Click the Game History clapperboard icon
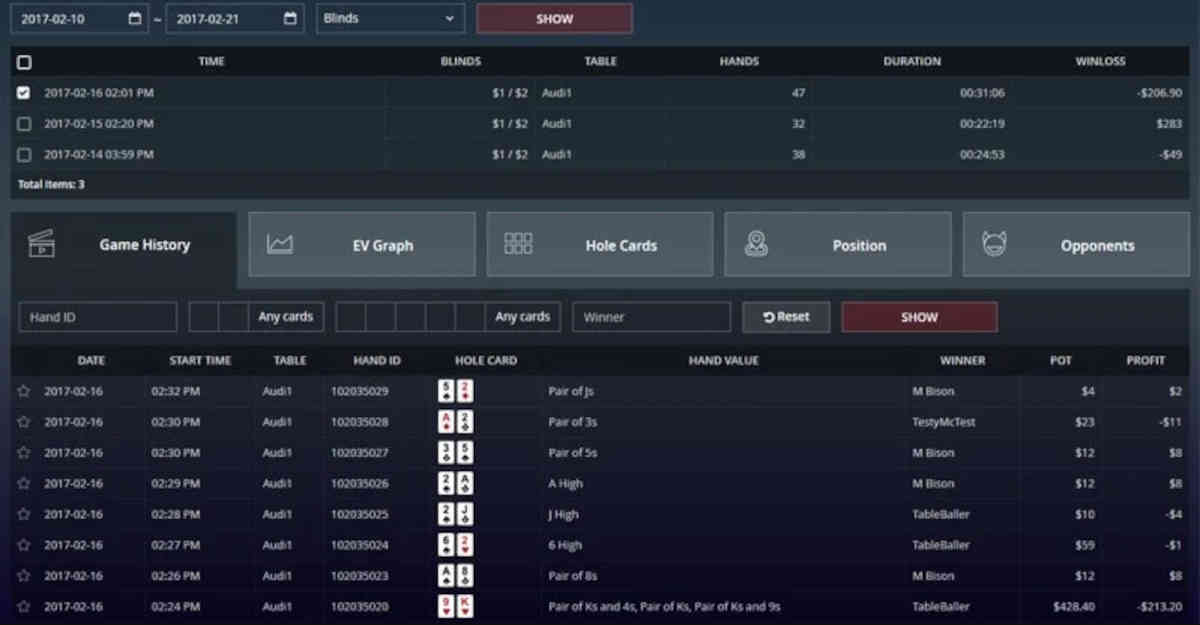 (x=41, y=244)
